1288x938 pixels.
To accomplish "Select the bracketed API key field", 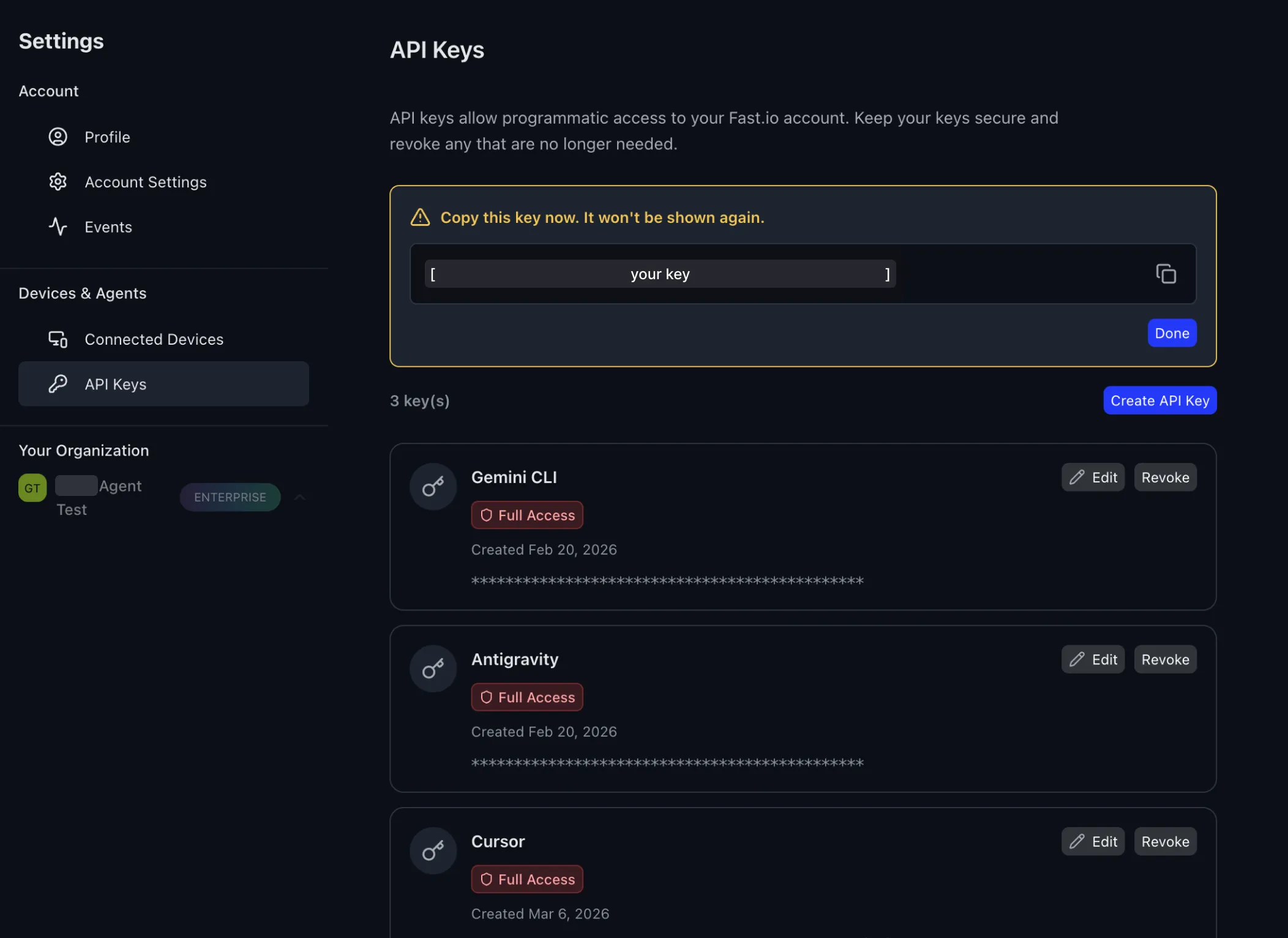I will tap(659, 274).
